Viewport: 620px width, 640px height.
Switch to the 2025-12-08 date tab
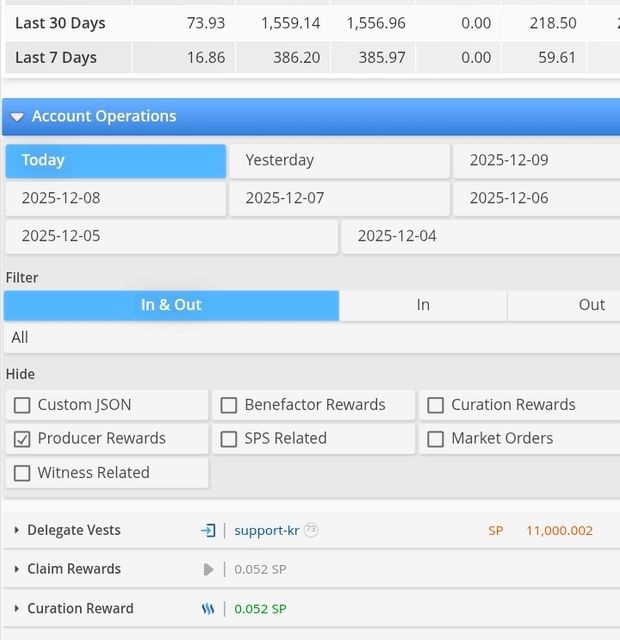114,198
